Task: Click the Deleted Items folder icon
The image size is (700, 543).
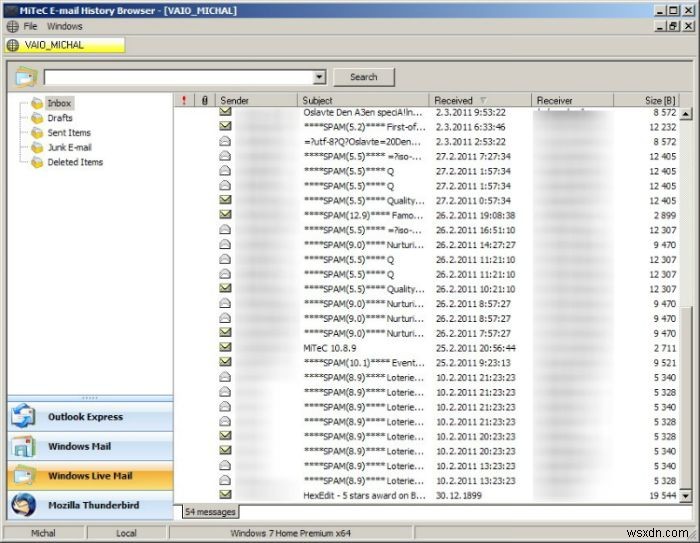Action: (x=37, y=162)
